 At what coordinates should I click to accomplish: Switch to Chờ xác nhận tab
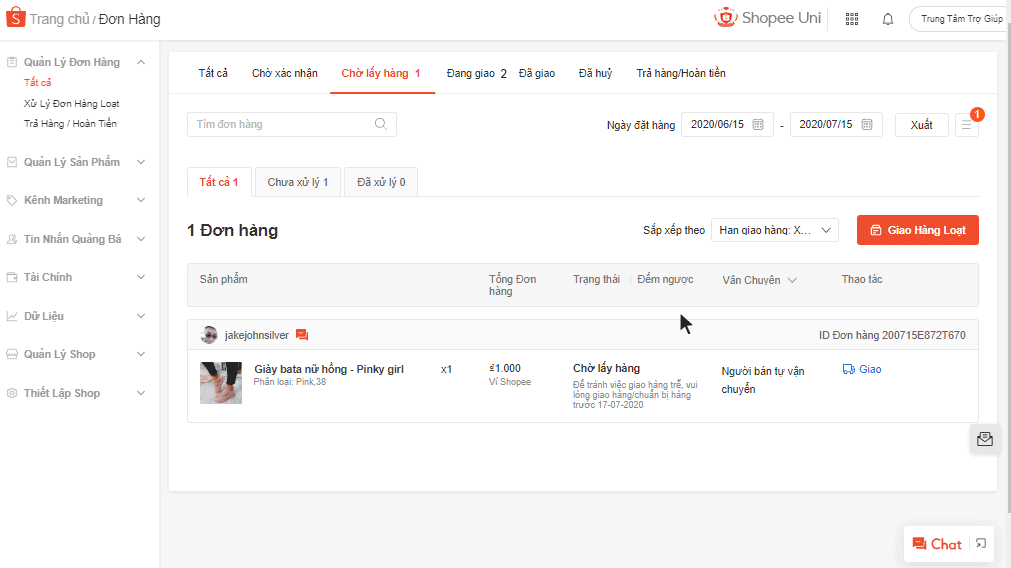[x=285, y=73]
